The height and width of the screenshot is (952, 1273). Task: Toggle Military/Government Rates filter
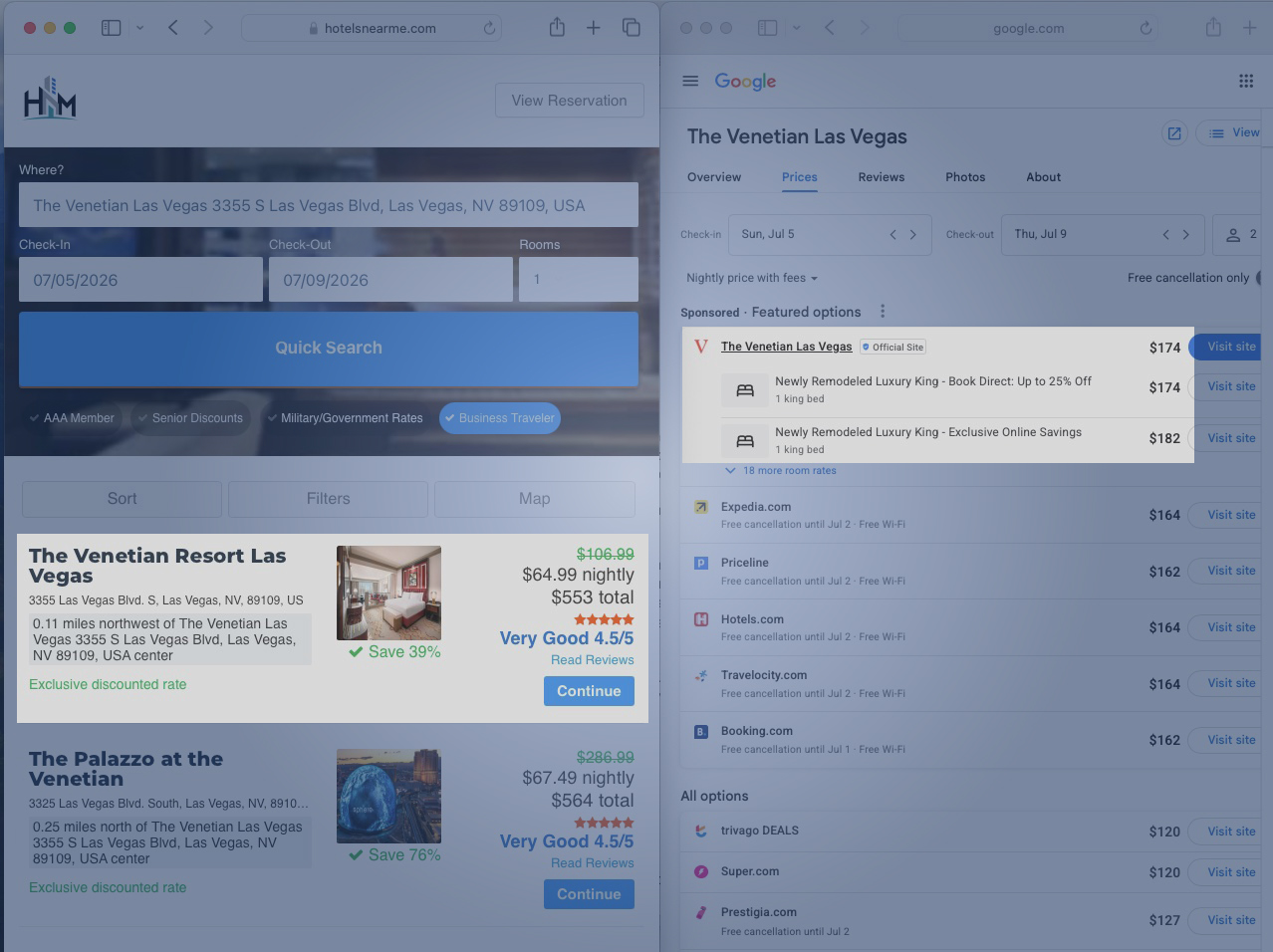coord(346,418)
